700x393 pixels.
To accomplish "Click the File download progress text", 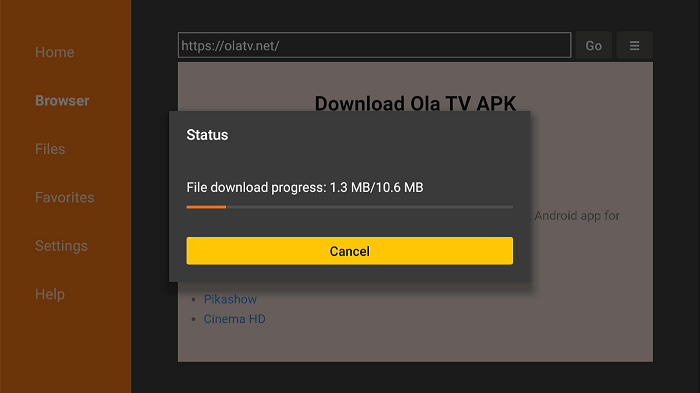I will click(305, 188).
